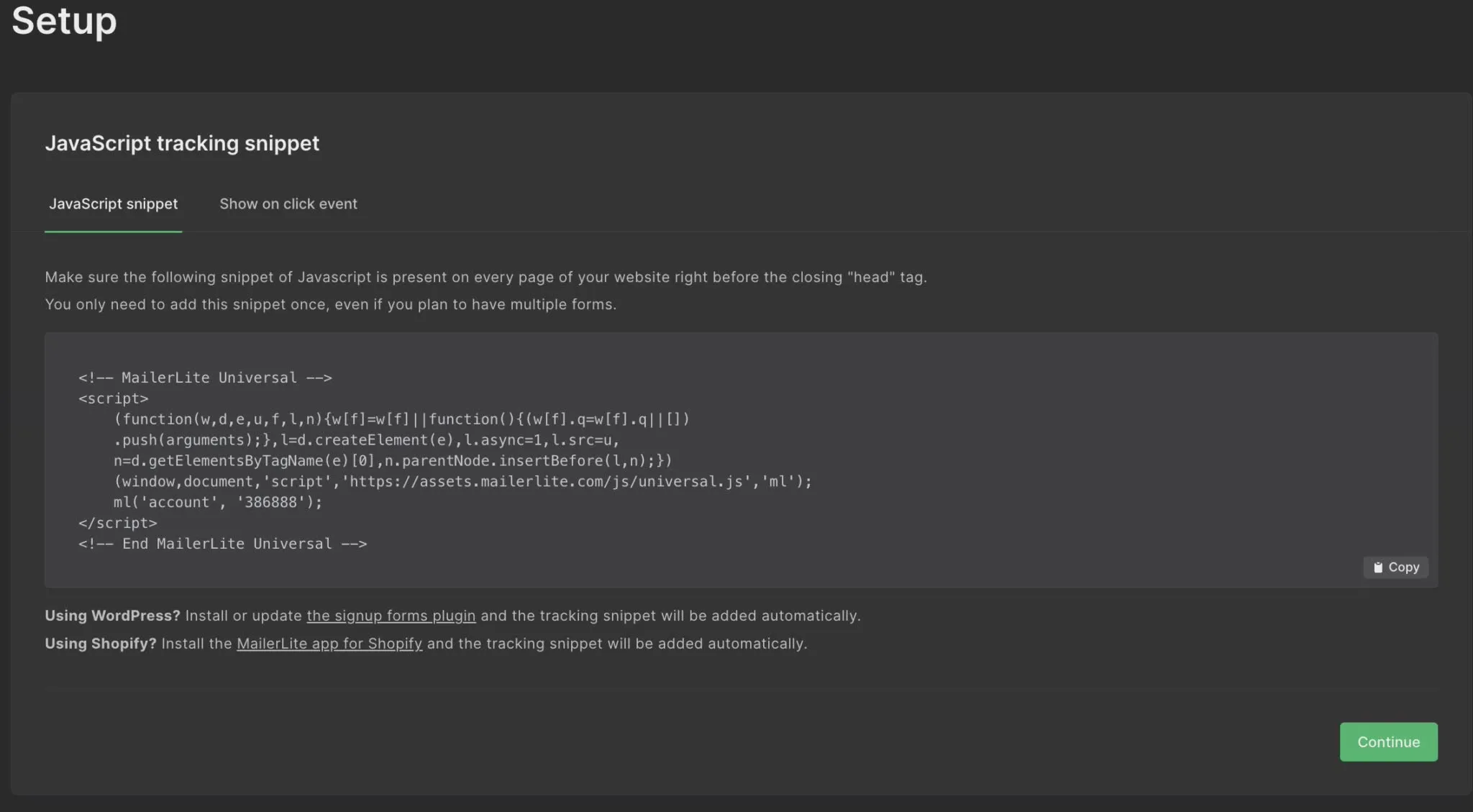Click the JavaScript tracking snippet heading

tap(182, 143)
